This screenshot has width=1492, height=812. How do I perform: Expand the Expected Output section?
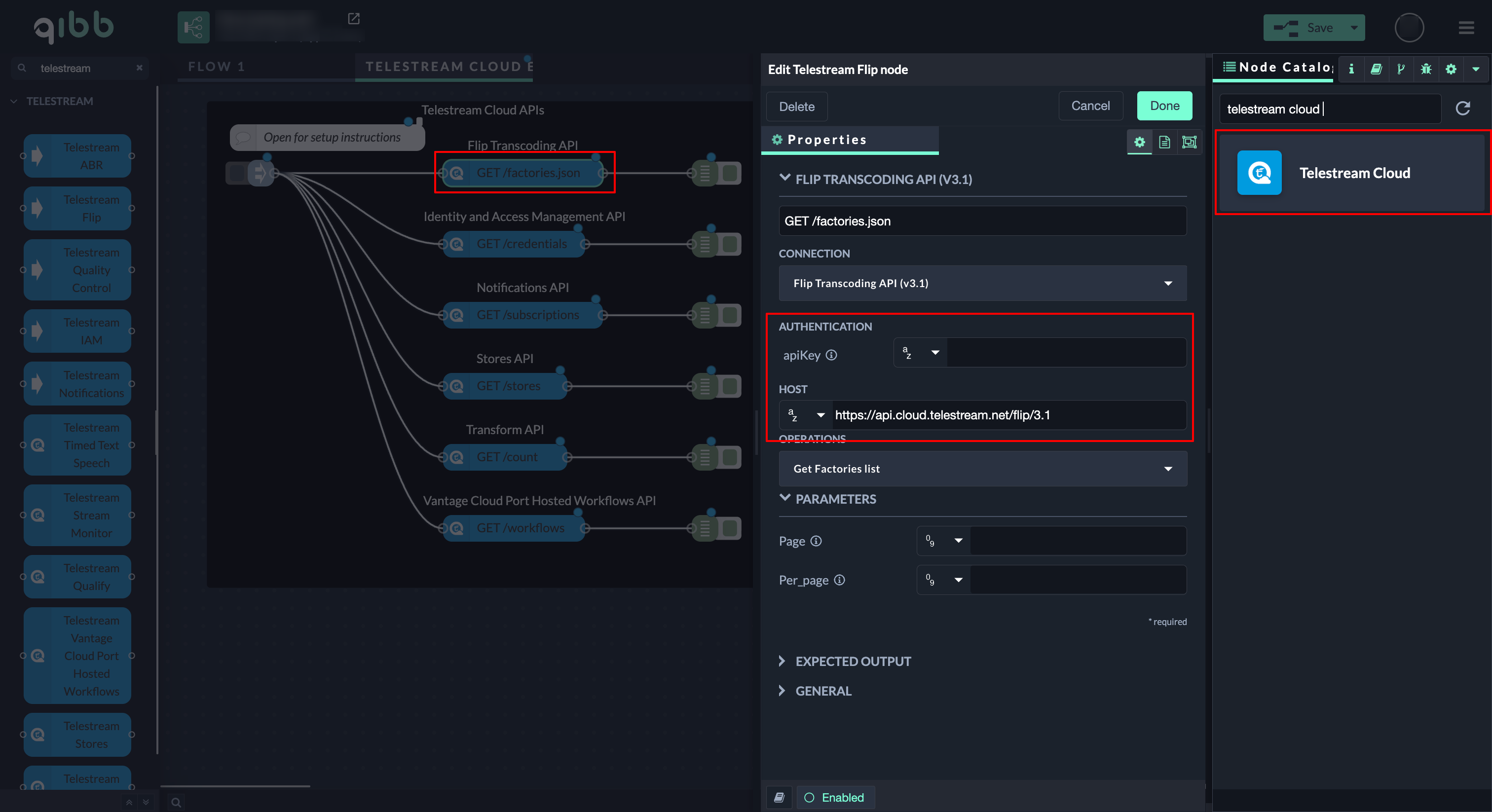(x=853, y=661)
